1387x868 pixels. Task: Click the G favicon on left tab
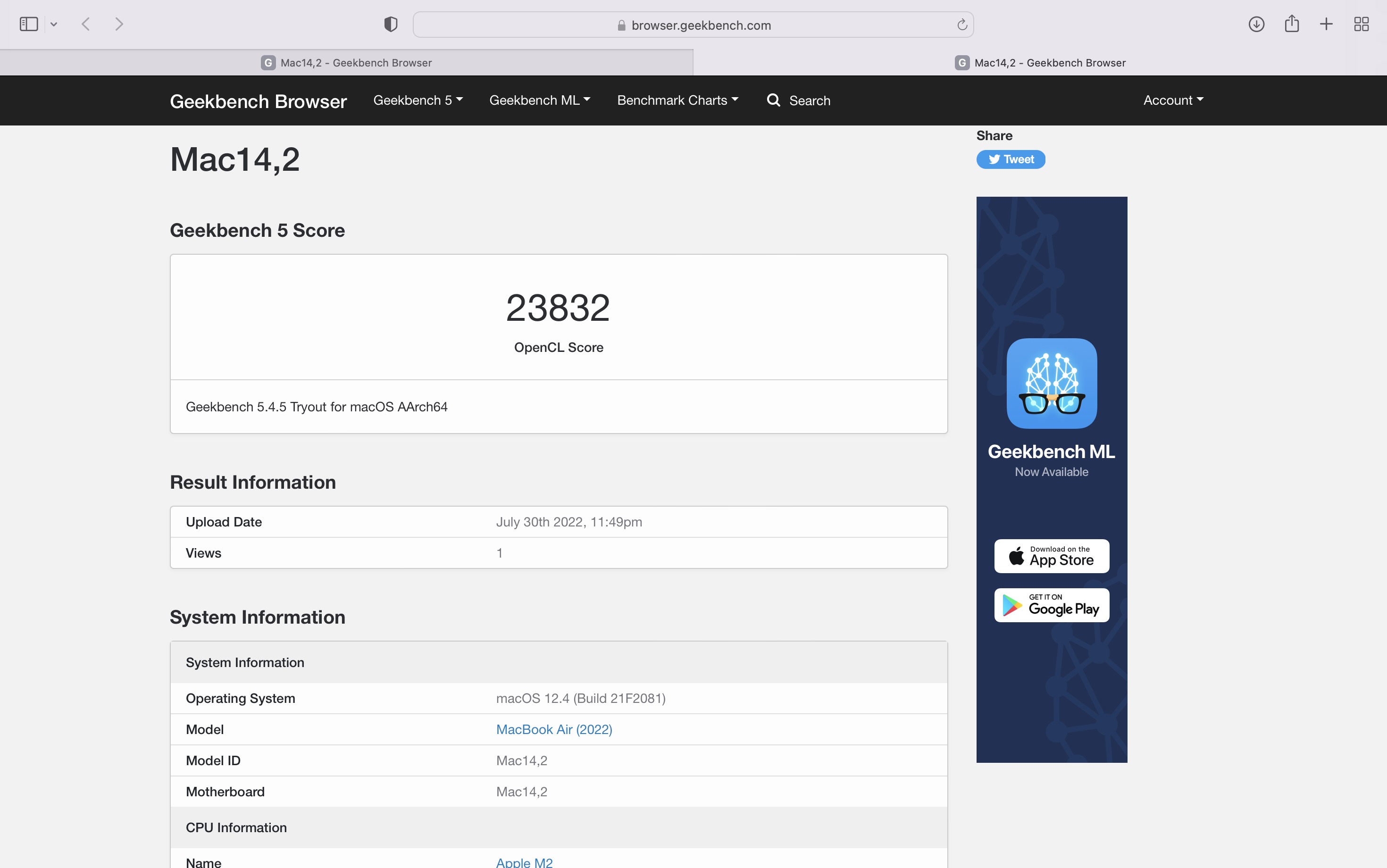268,63
